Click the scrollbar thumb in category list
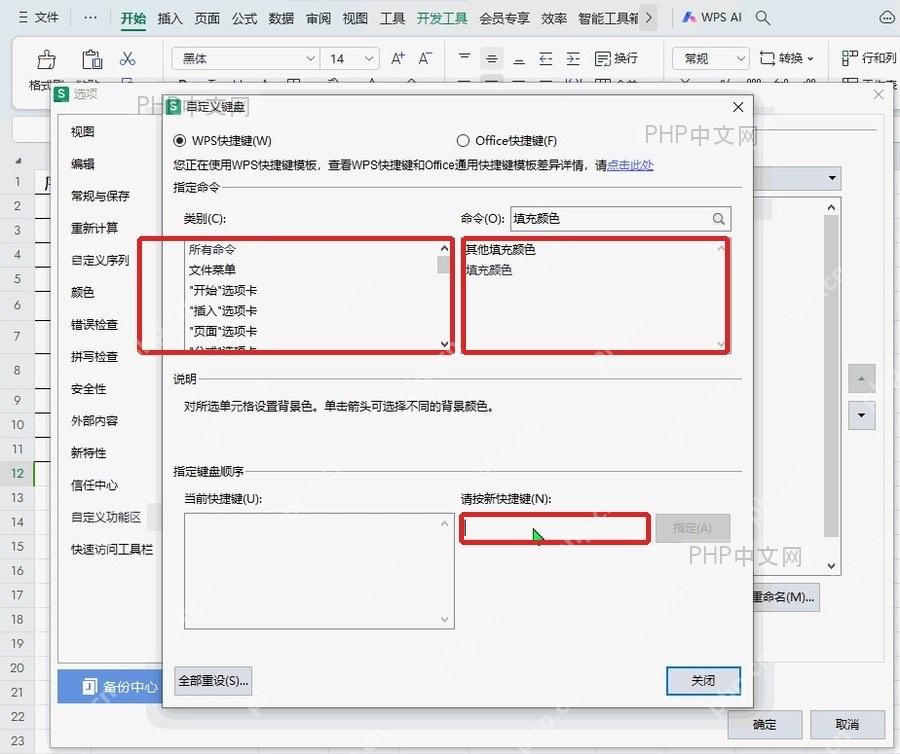The height and width of the screenshot is (754, 900). tap(443, 265)
